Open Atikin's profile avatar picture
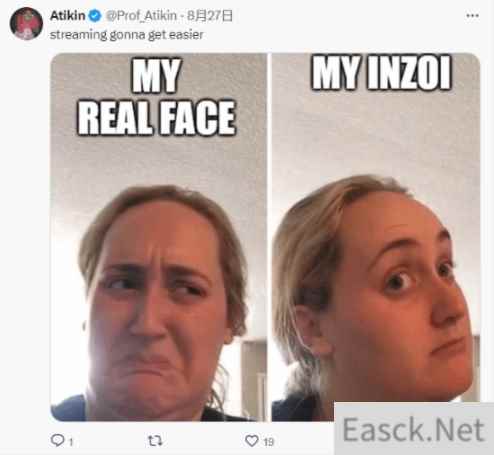 tap(26, 23)
